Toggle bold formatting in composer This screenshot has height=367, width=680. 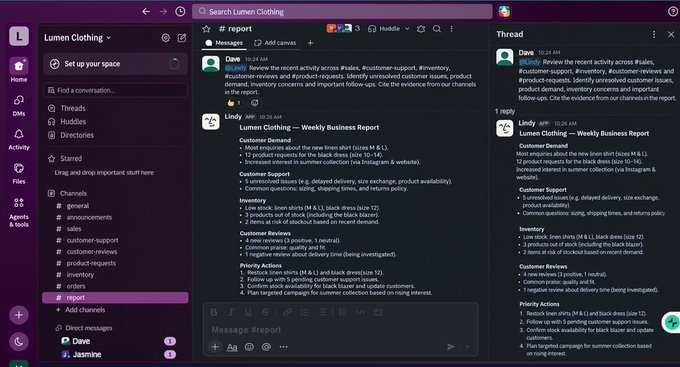214,312
